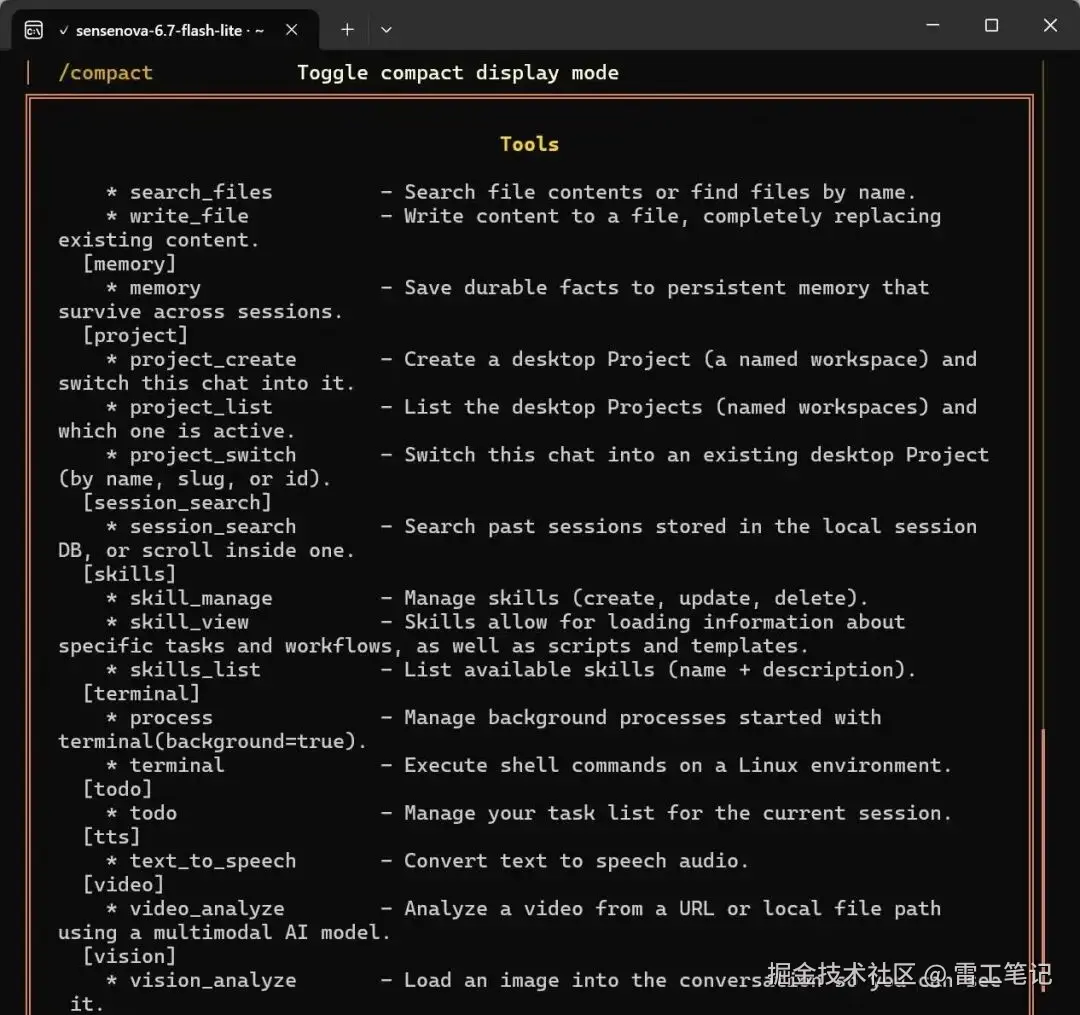The image size is (1080, 1015).
Task: Open a new terminal tab with plus
Action: 347,30
